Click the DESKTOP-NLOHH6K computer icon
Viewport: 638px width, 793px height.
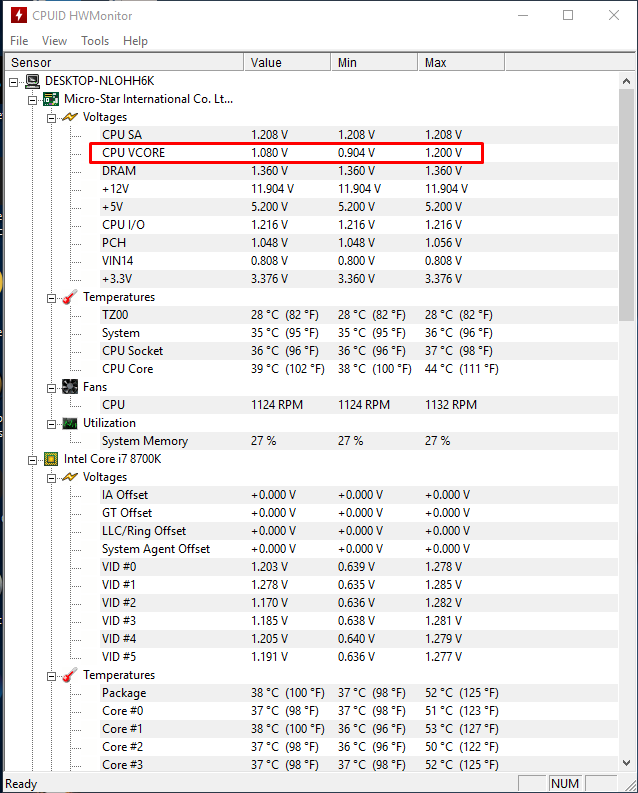[33, 81]
